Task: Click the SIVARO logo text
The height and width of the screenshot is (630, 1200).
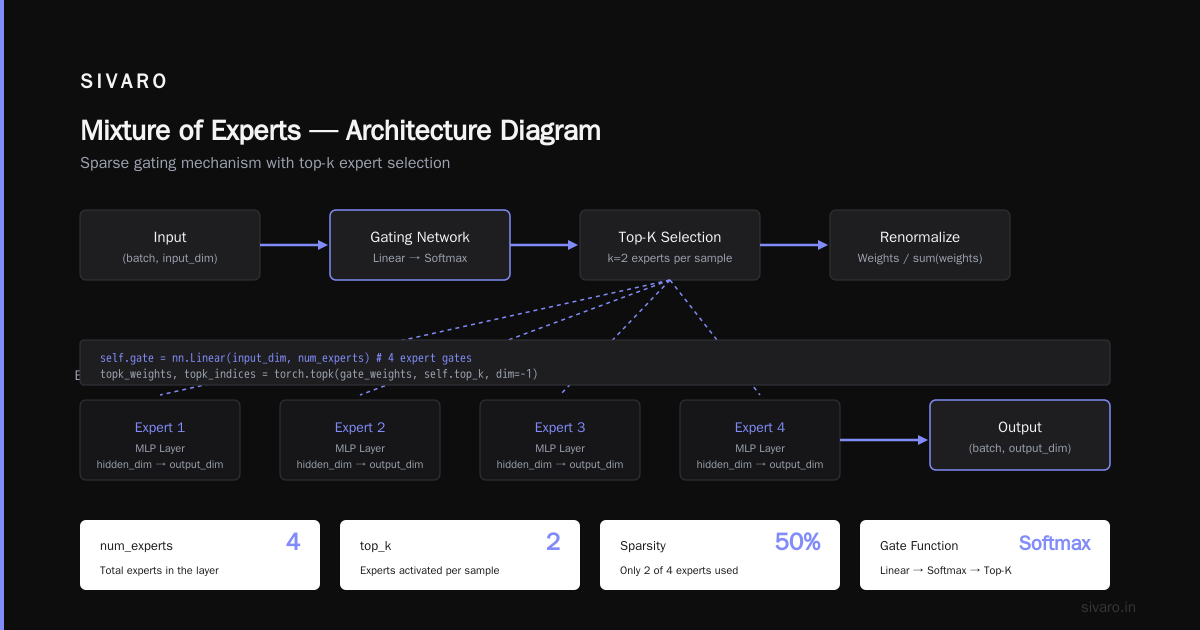Action: tap(124, 82)
